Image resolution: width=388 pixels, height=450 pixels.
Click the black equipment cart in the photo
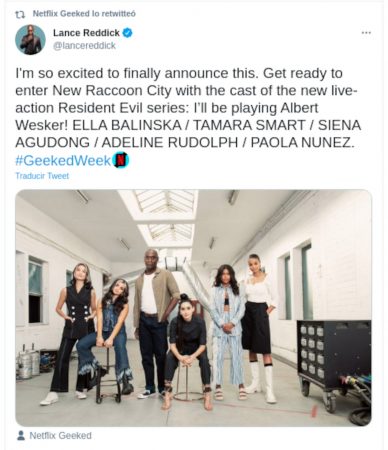click(x=334, y=363)
